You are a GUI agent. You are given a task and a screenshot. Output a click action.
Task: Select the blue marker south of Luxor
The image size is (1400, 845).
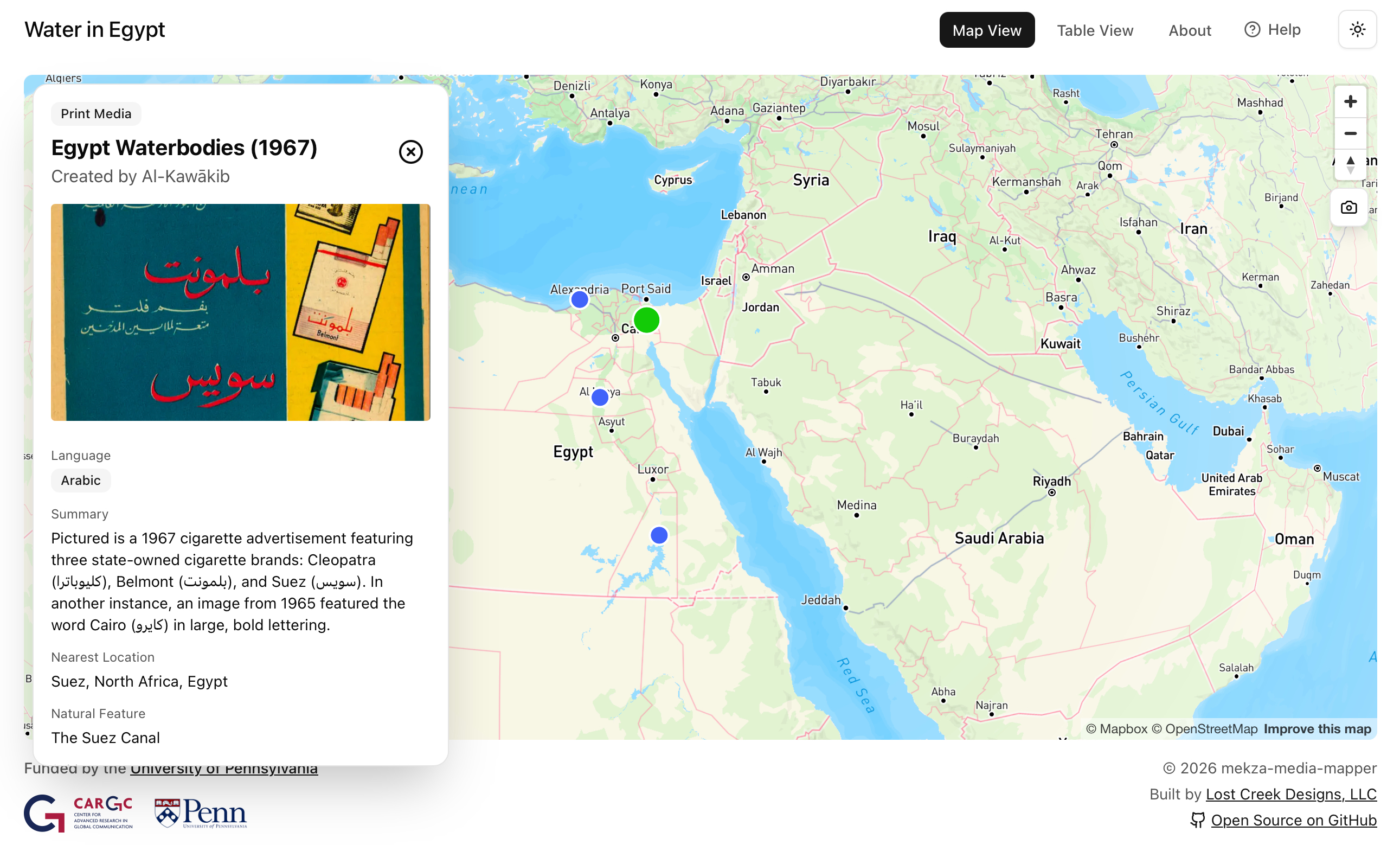tap(659, 535)
